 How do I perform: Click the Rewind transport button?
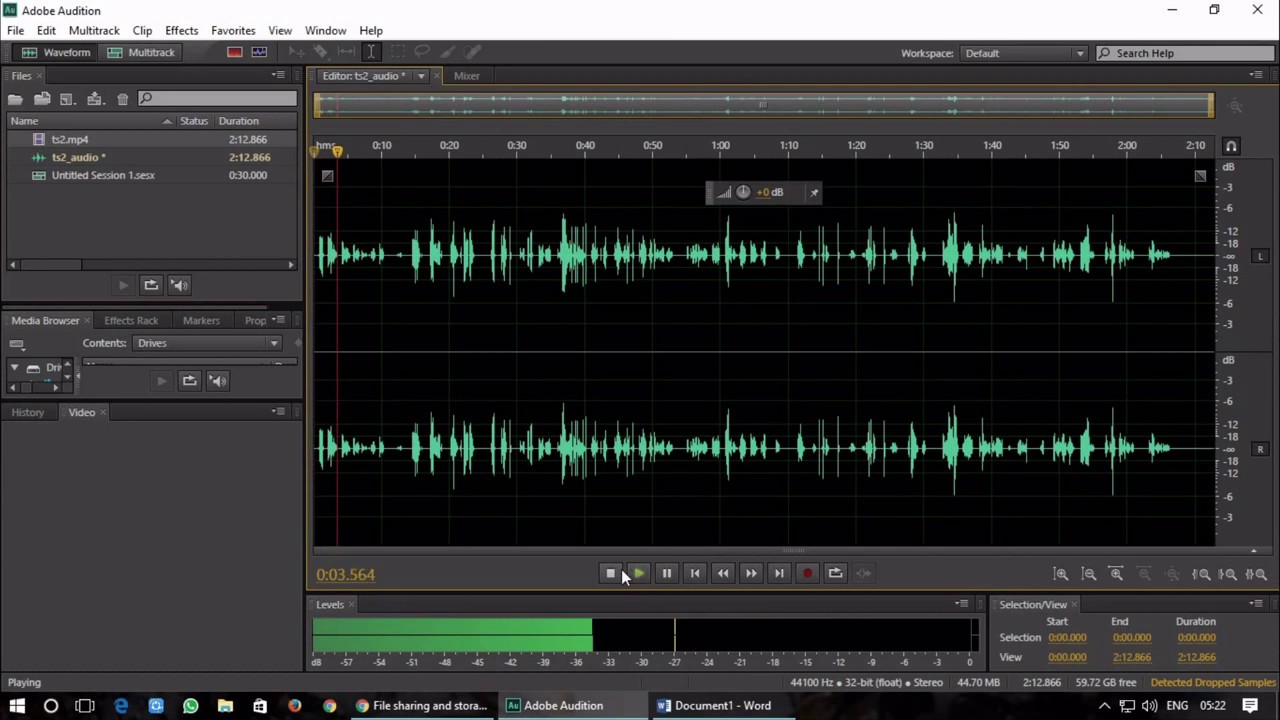[x=723, y=573]
